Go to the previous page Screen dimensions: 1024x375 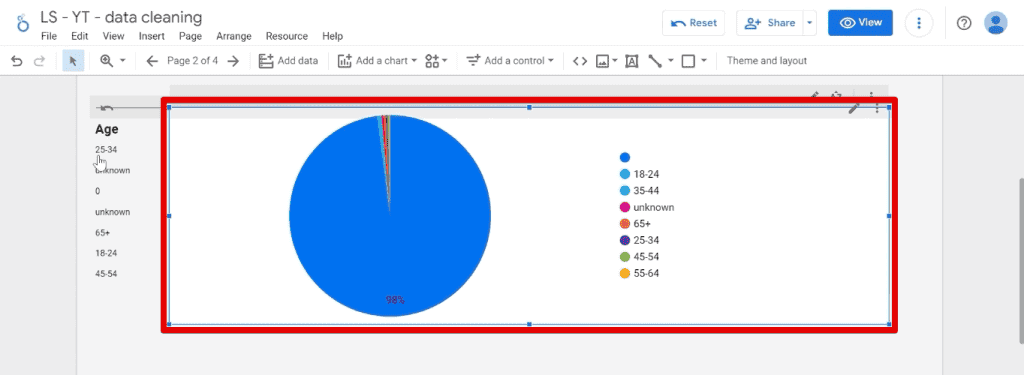tap(152, 61)
